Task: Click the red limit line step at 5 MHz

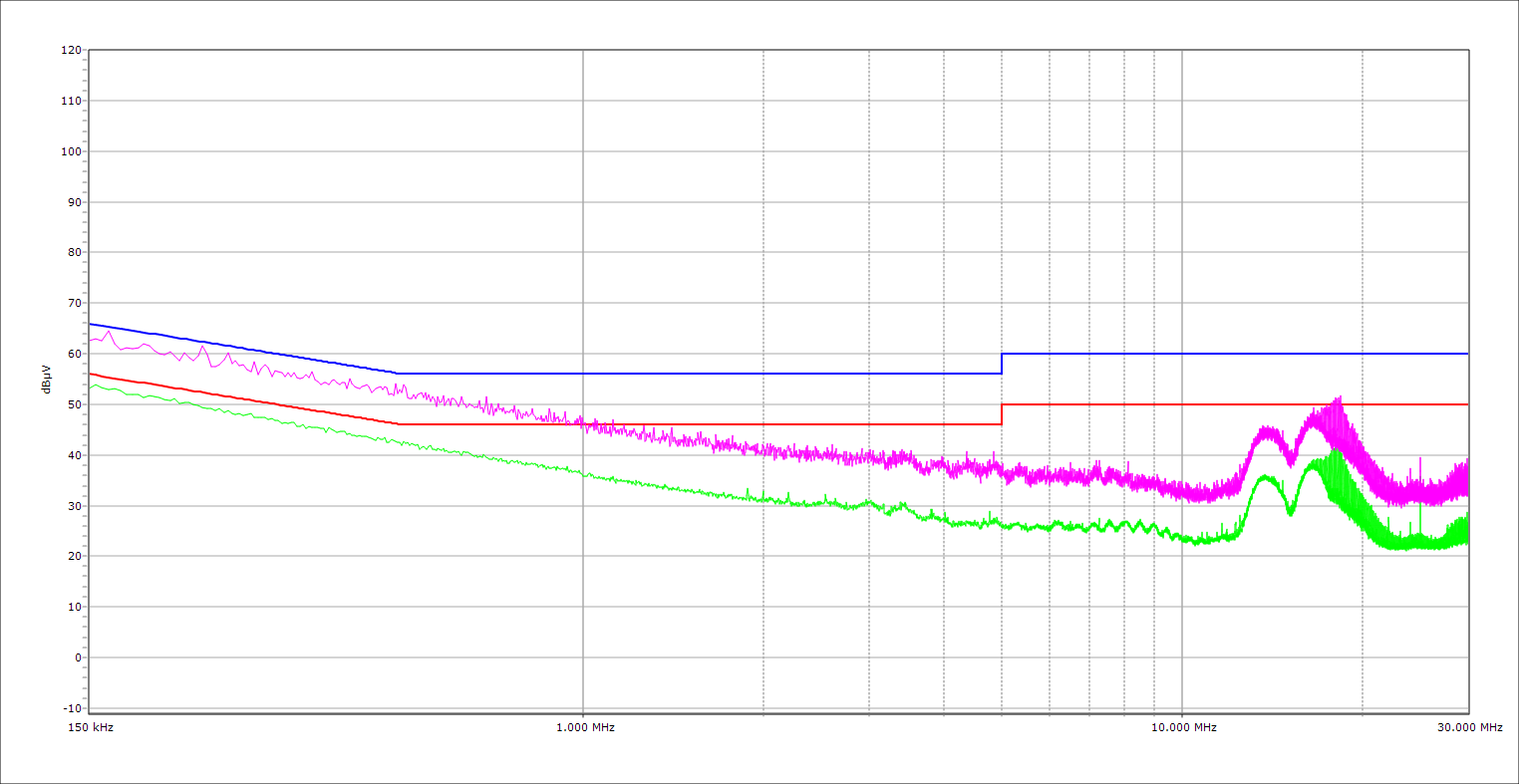Action: click(x=1002, y=414)
